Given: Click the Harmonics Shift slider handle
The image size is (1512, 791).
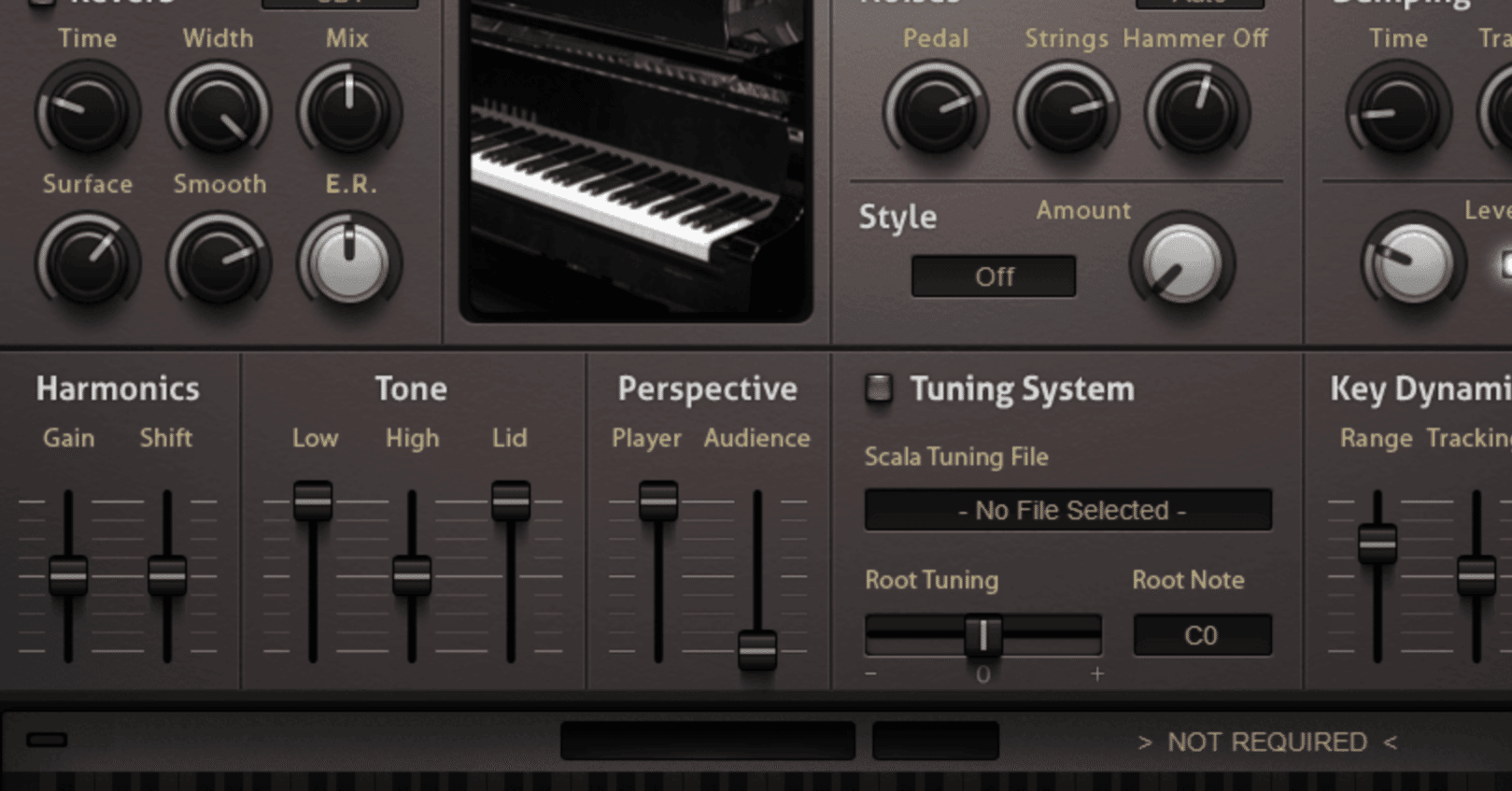Looking at the screenshot, I should click(167, 575).
